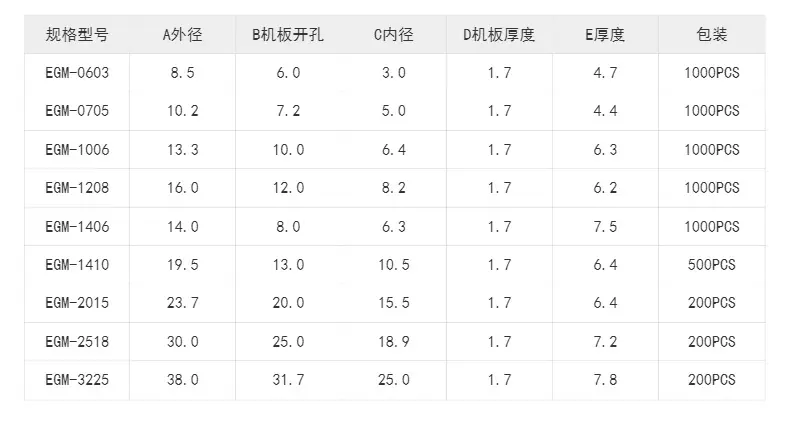Select model EGM-0603 cell

click(77, 73)
